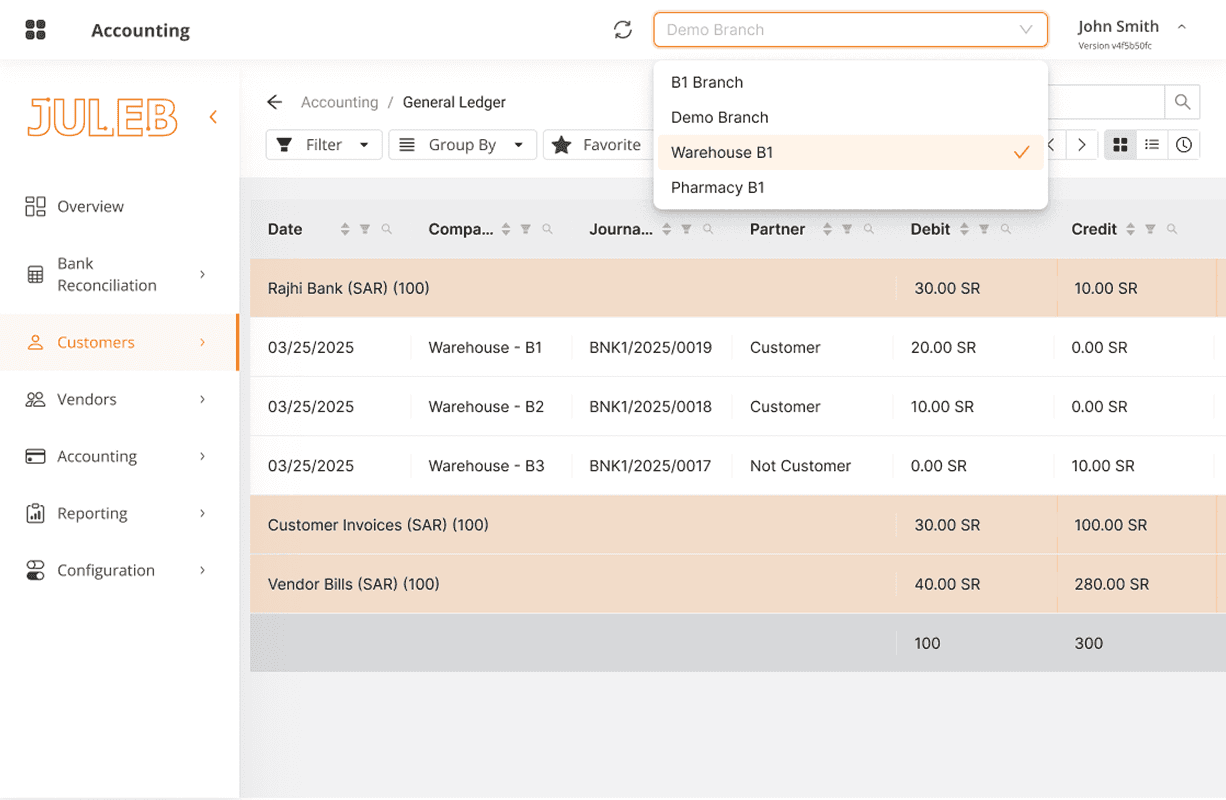Select Pharmacy B1 from branch list
Image resolution: width=1226 pixels, height=800 pixels.
point(718,187)
